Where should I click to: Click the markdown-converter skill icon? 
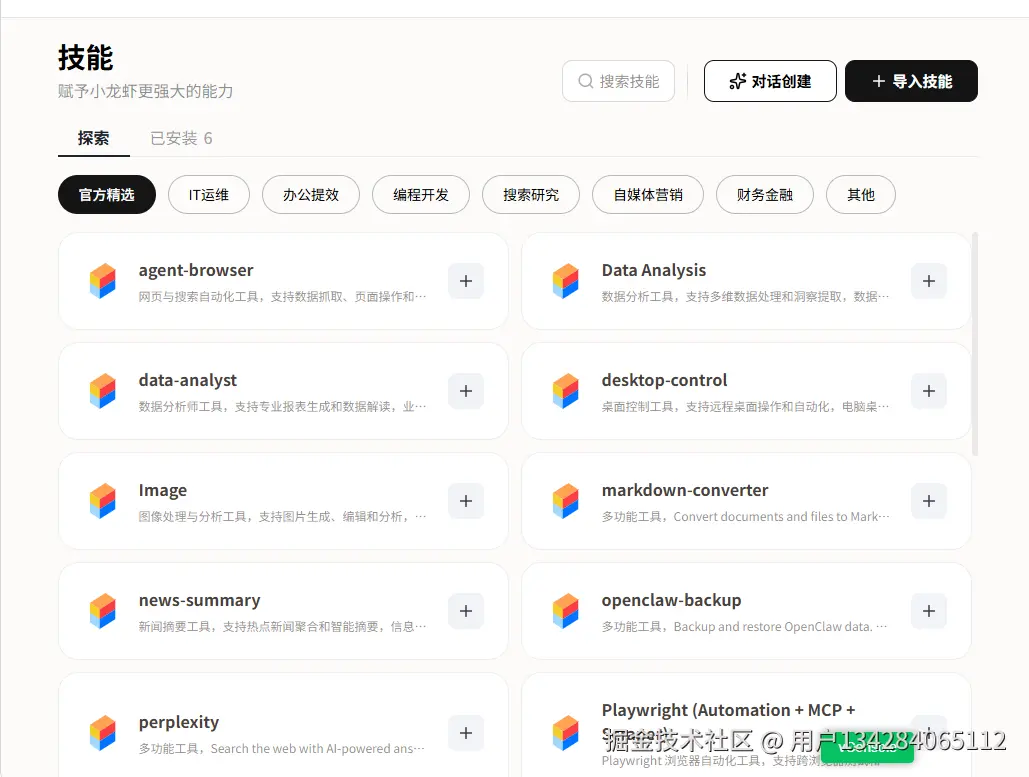[x=566, y=501]
